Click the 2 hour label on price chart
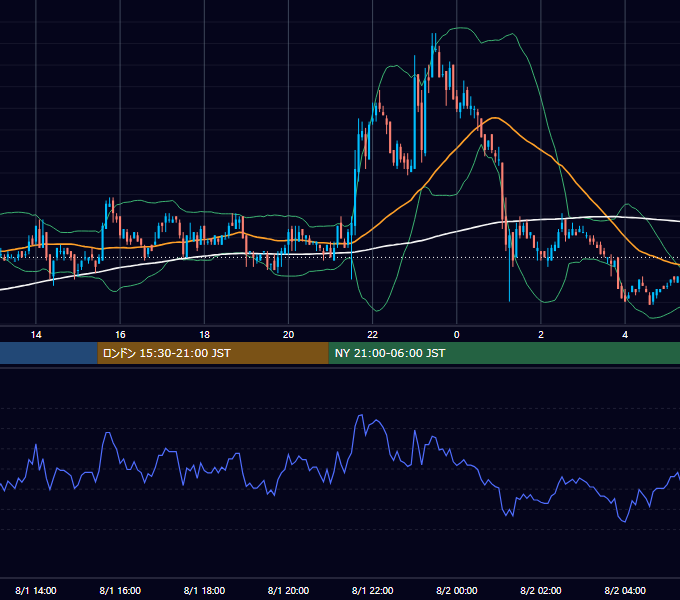 pyautogui.click(x=541, y=335)
